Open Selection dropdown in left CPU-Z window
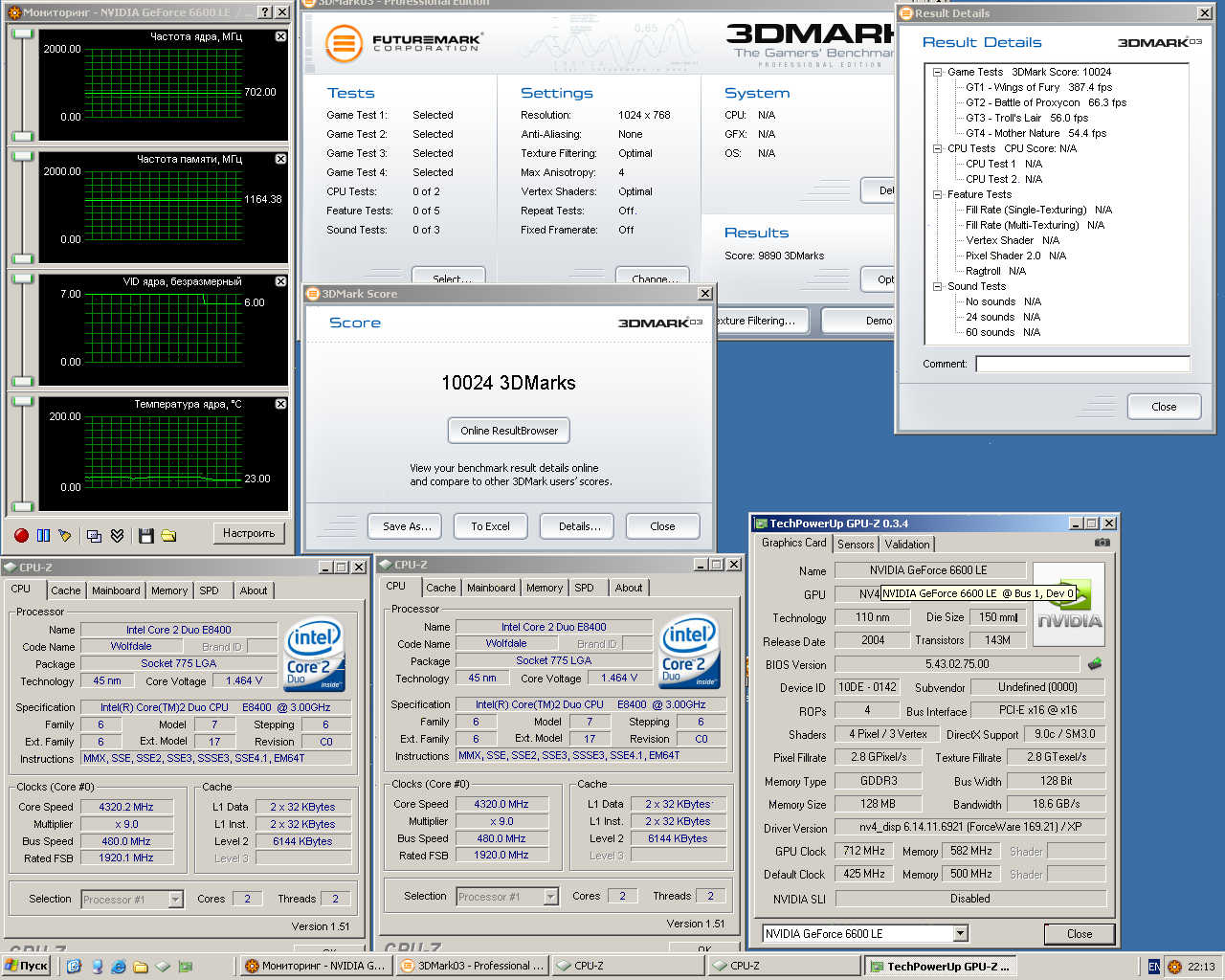 [175, 899]
